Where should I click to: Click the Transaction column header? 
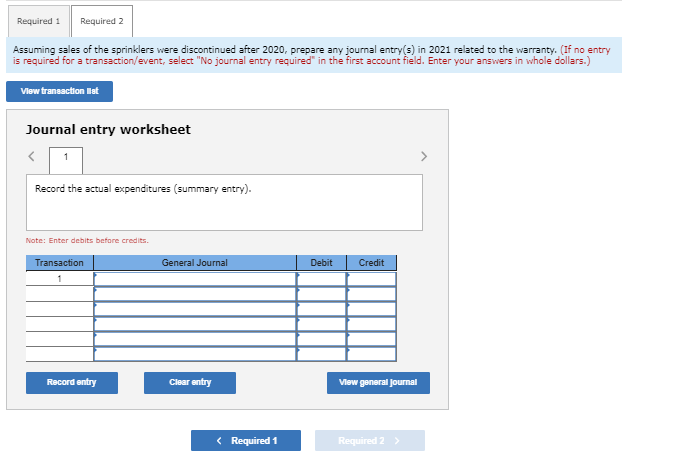click(x=59, y=263)
